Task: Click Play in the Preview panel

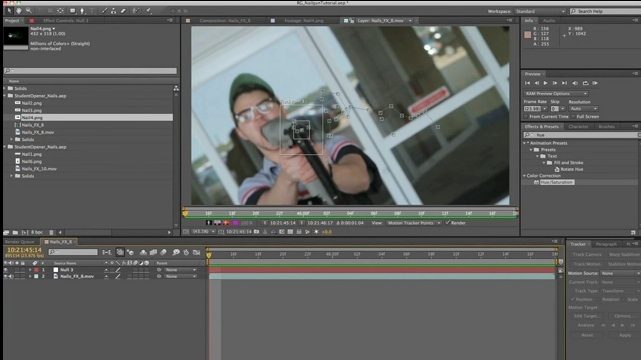Action: click(545, 83)
